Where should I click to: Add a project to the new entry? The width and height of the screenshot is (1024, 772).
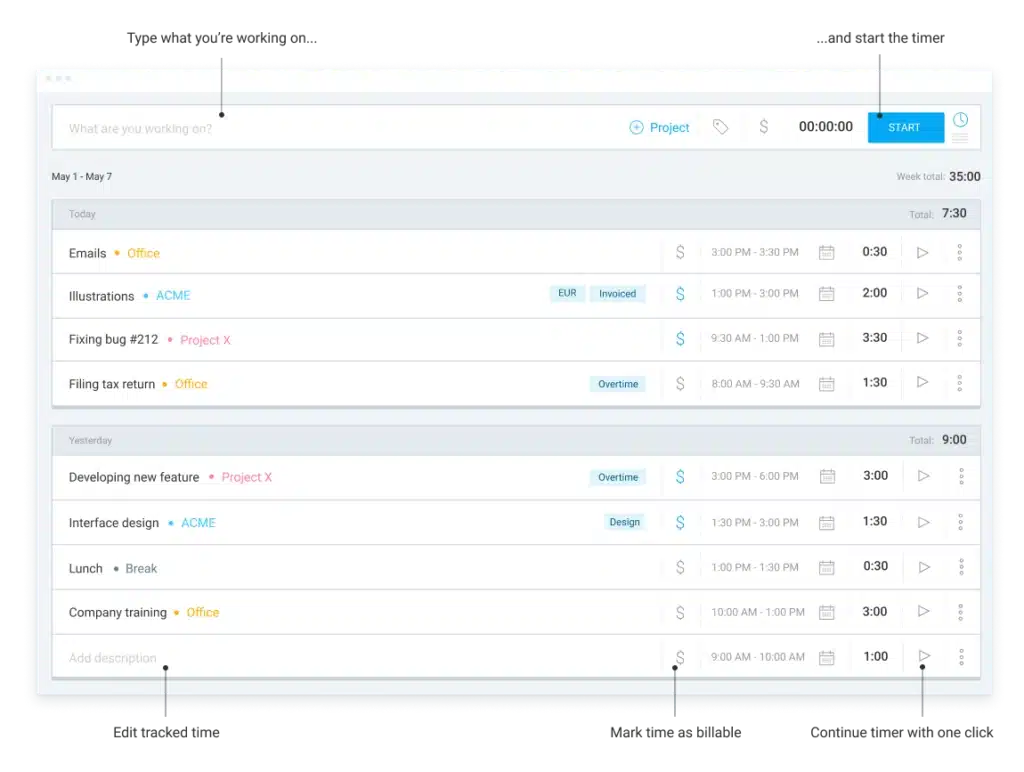[660, 127]
